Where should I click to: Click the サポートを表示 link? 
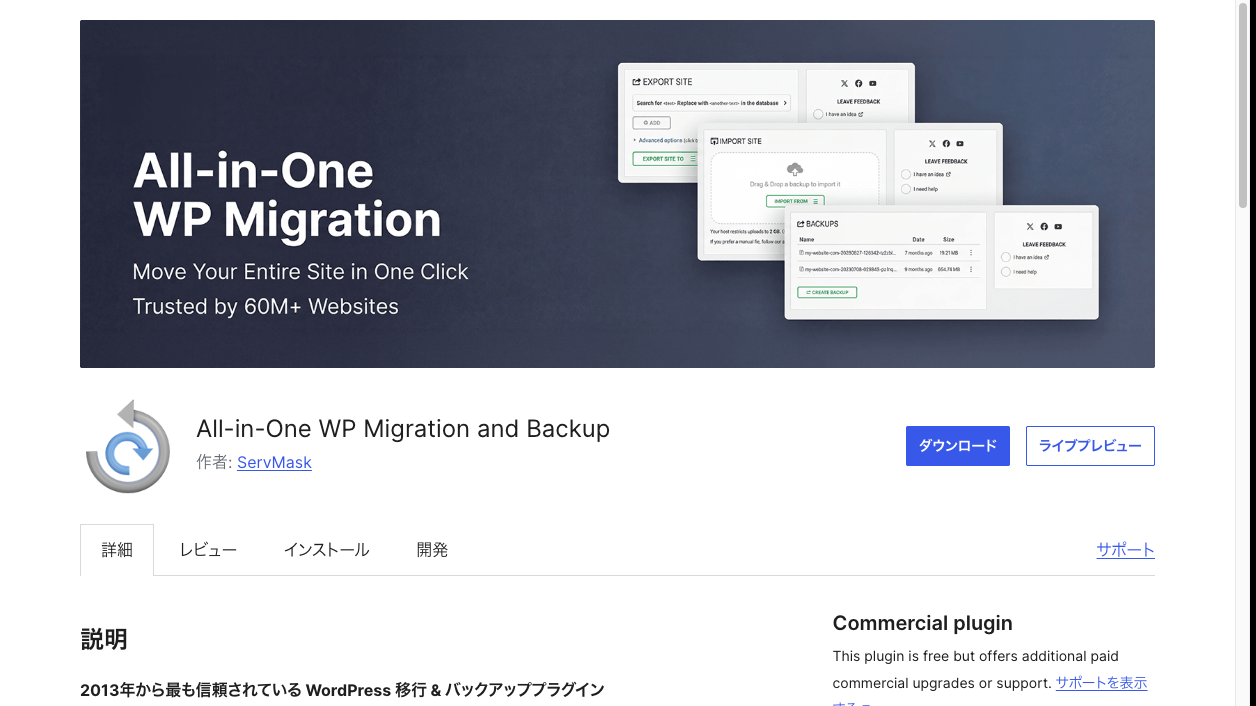pyautogui.click(x=1101, y=683)
